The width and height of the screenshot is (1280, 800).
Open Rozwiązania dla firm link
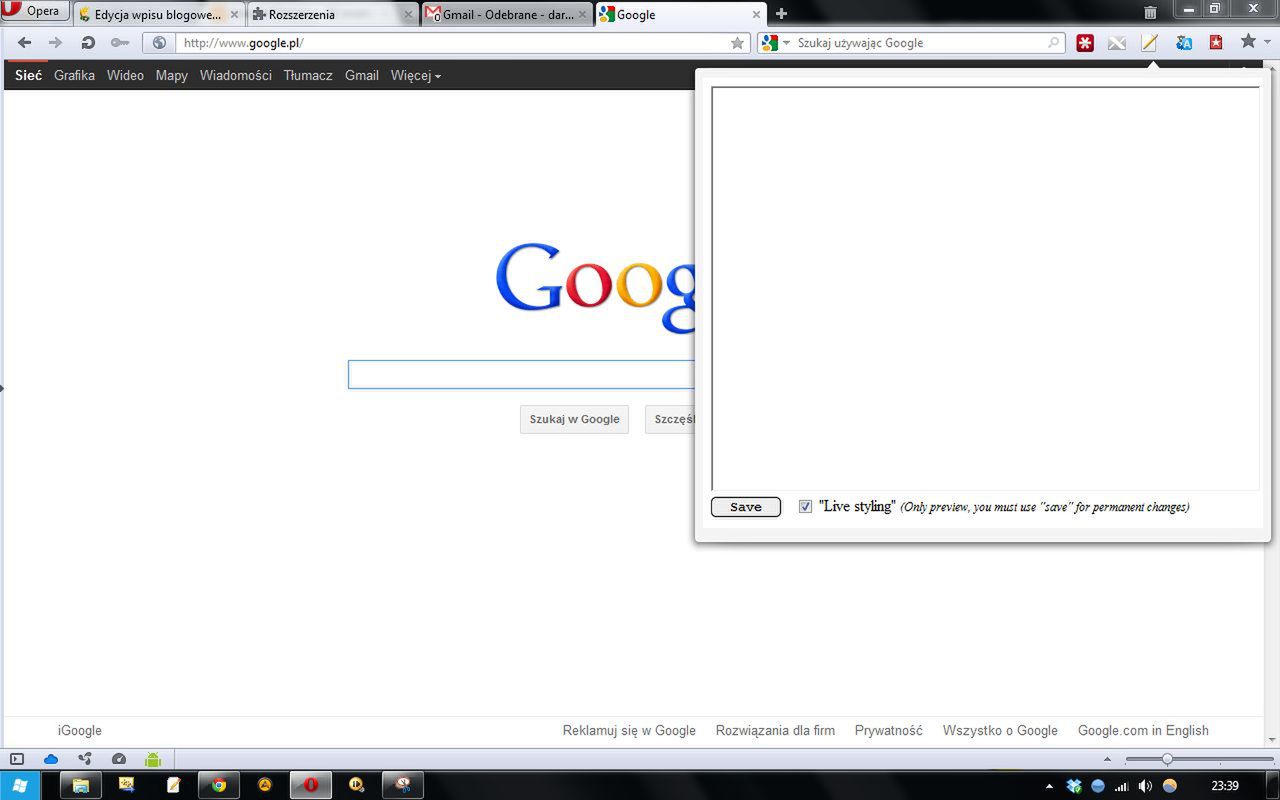tap(775, 730)
